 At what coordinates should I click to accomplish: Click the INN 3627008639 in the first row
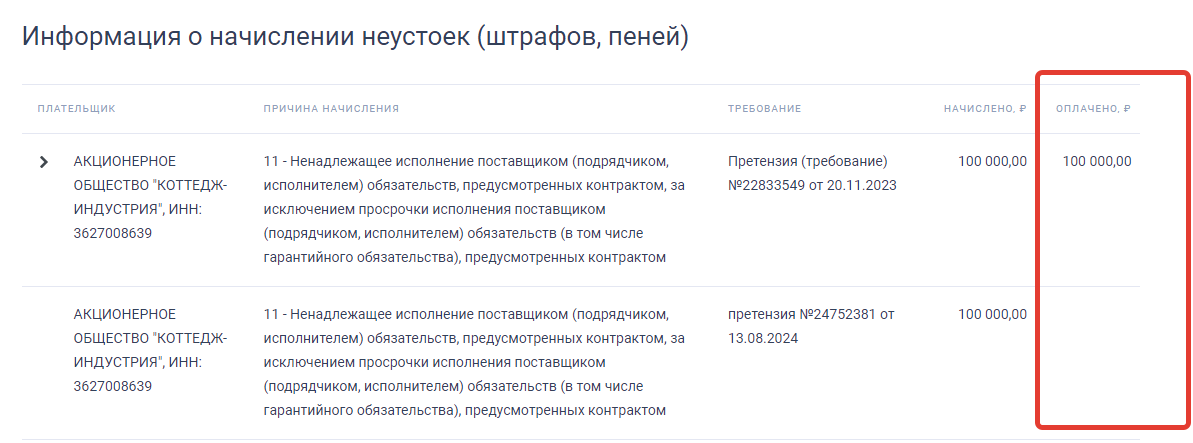[x=112, y=233]
